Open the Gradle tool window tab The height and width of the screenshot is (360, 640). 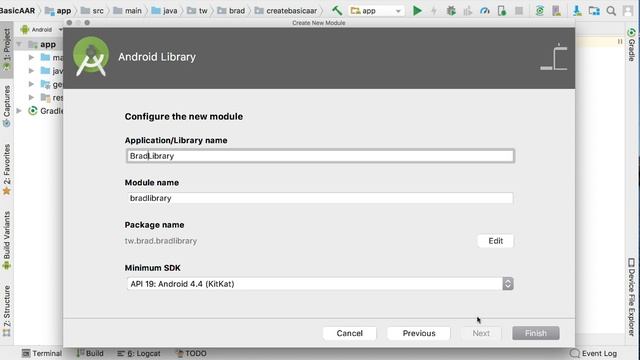631,45
